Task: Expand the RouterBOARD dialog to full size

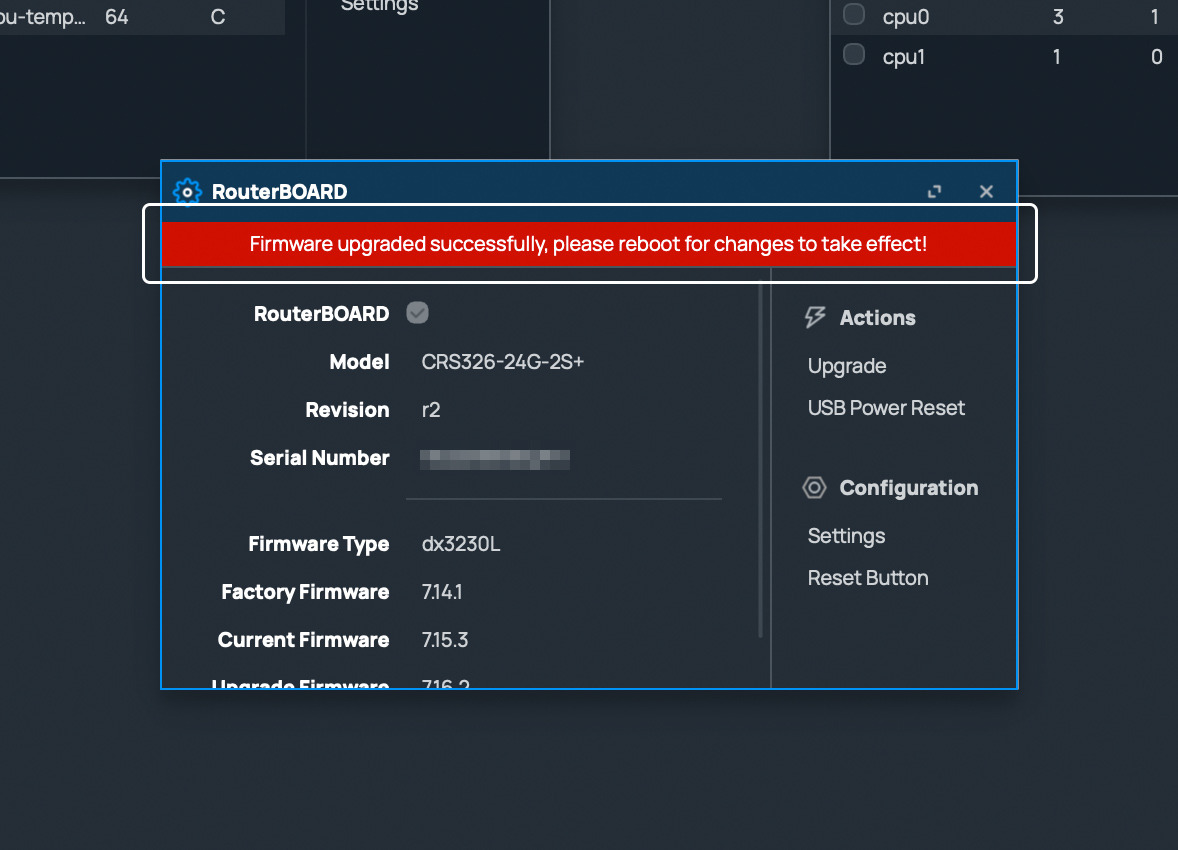Action: pos(935,192)
